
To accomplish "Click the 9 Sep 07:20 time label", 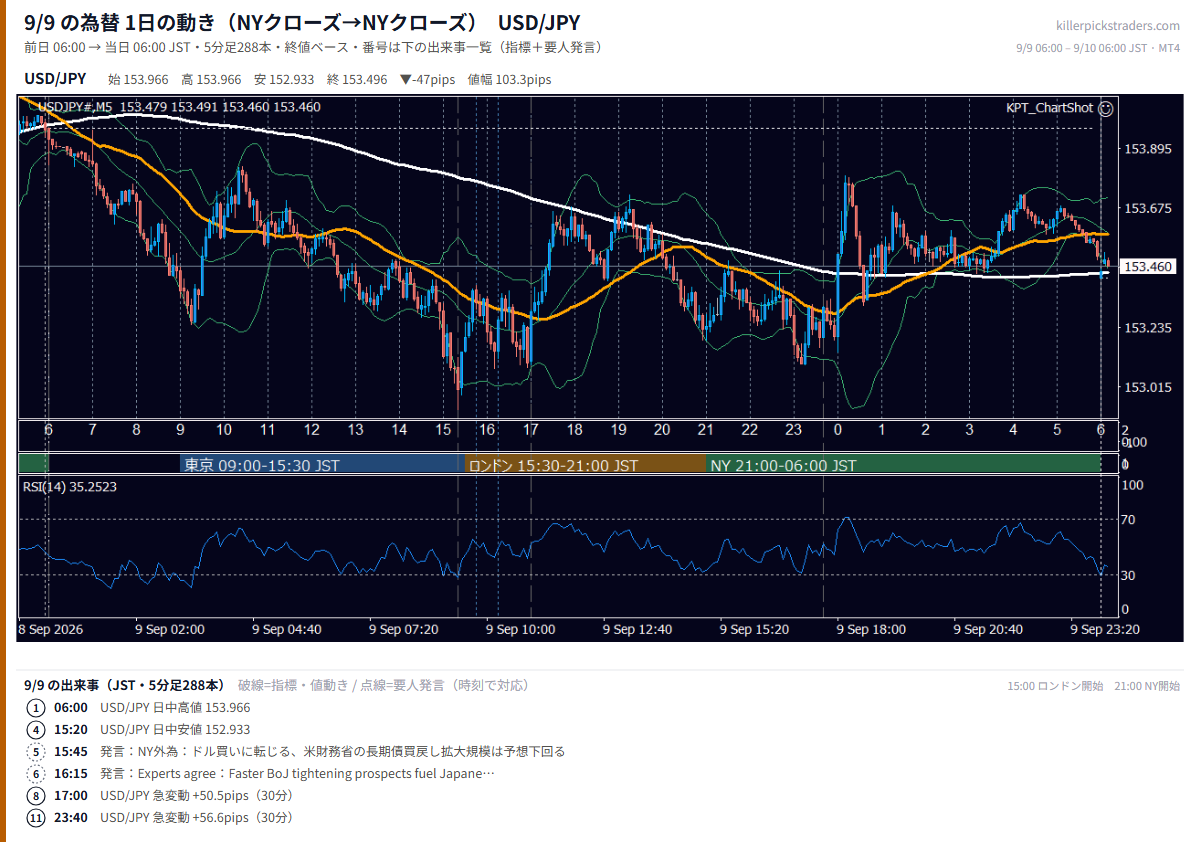I will [404, 629].
